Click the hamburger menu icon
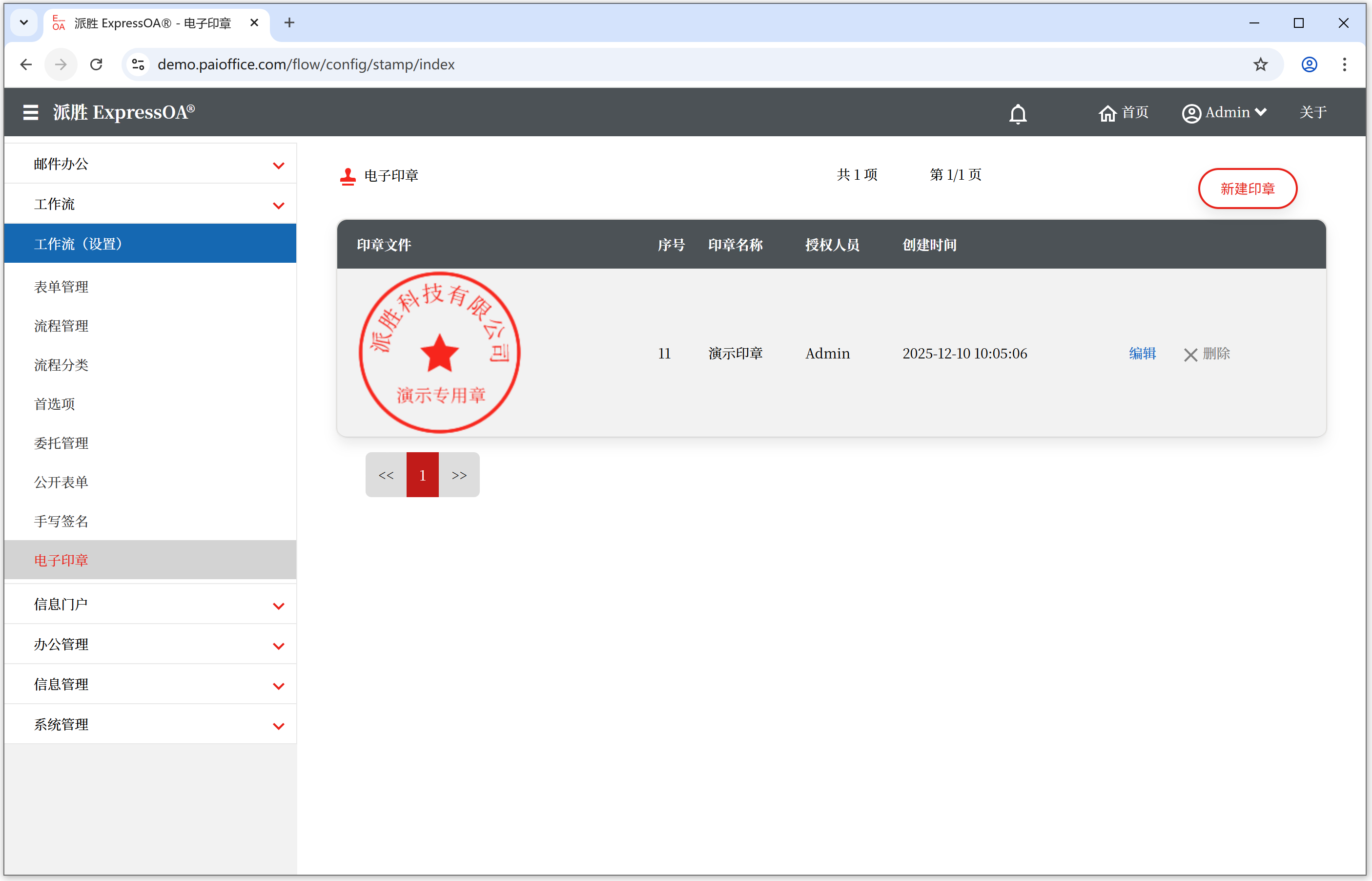Screen dimensions: 1372x881 click(30, 112)
